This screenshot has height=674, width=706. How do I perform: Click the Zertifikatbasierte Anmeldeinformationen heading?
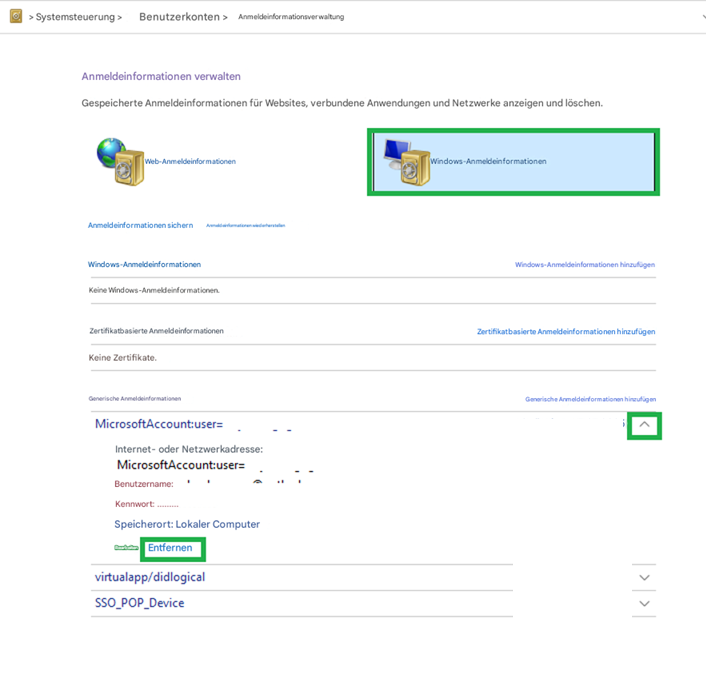(x=156, y=331)
